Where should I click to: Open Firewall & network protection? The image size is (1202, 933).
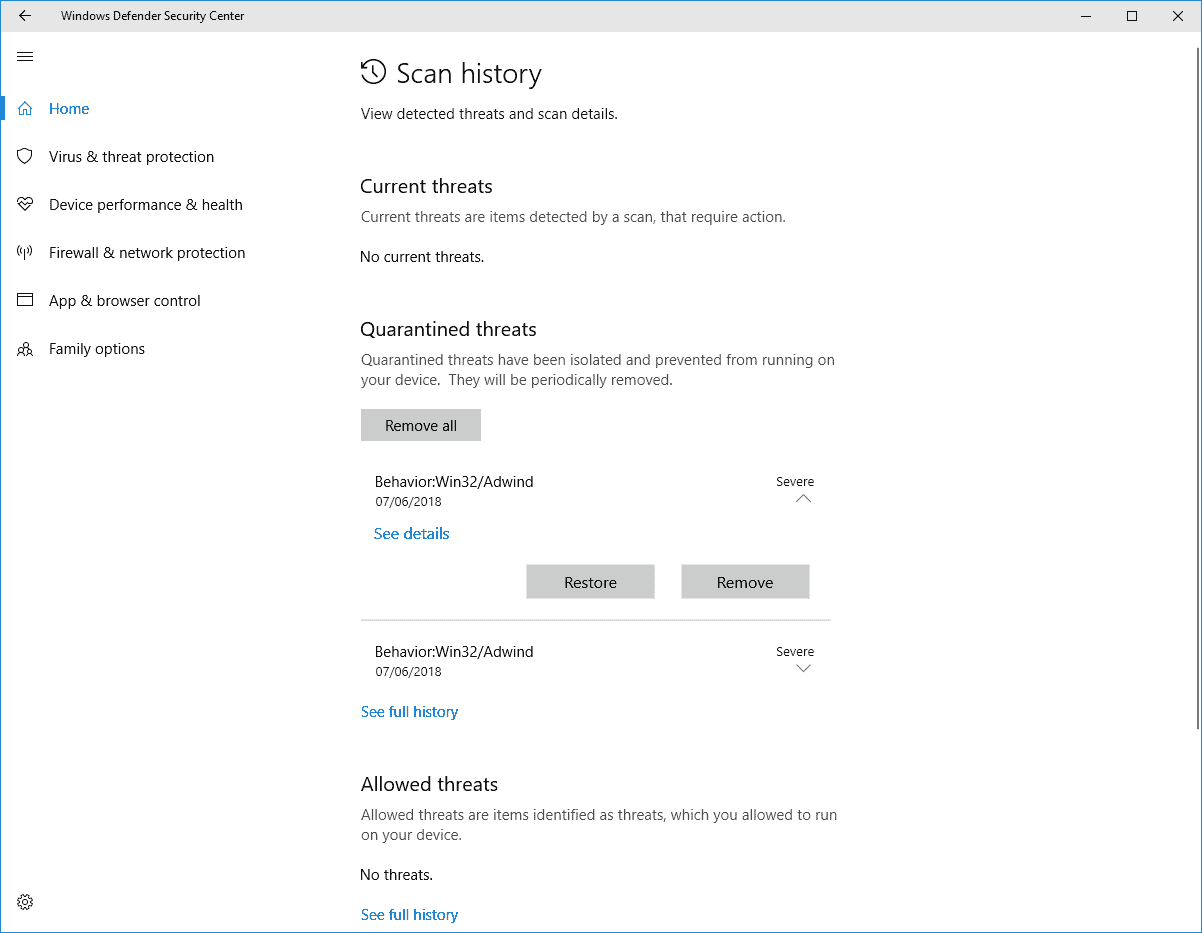[147, 253]
